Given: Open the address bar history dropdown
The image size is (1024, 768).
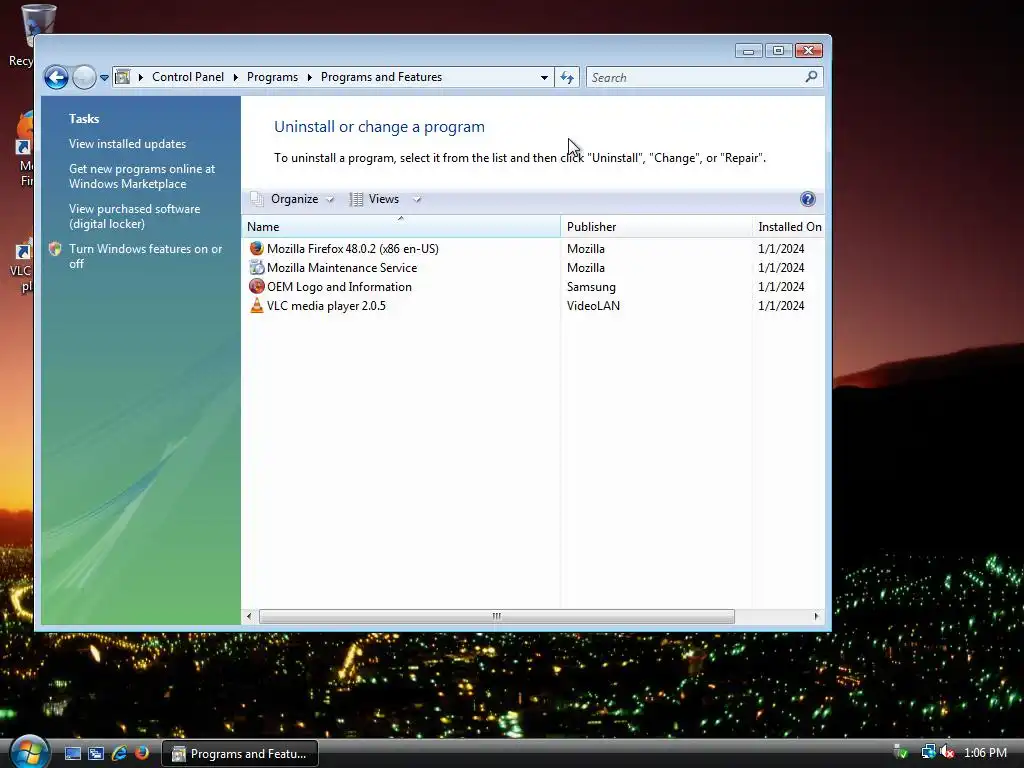Looking at the screenshot, I should pos(544,77).
